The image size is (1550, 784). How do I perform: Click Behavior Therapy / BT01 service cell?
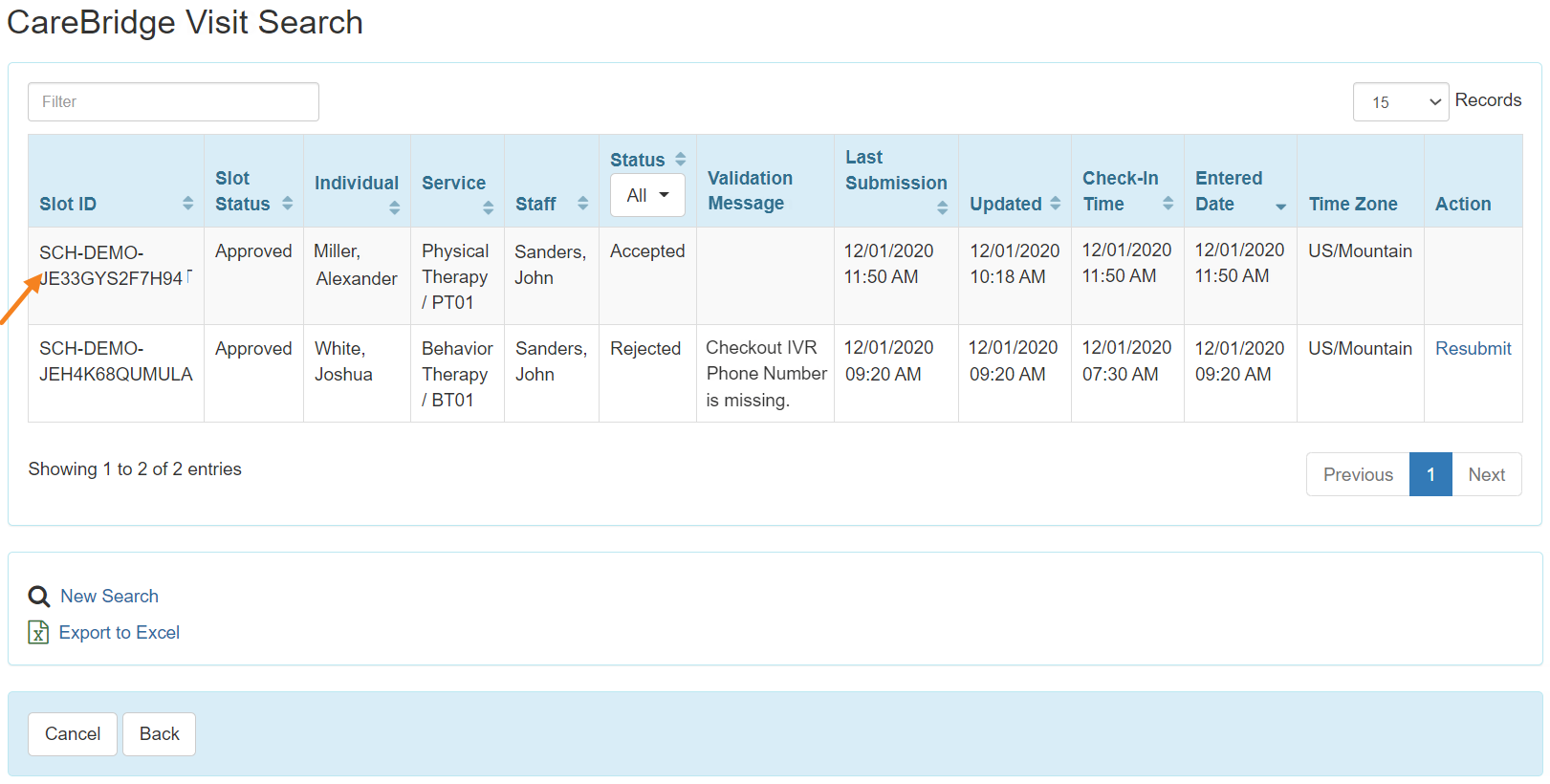457,374
